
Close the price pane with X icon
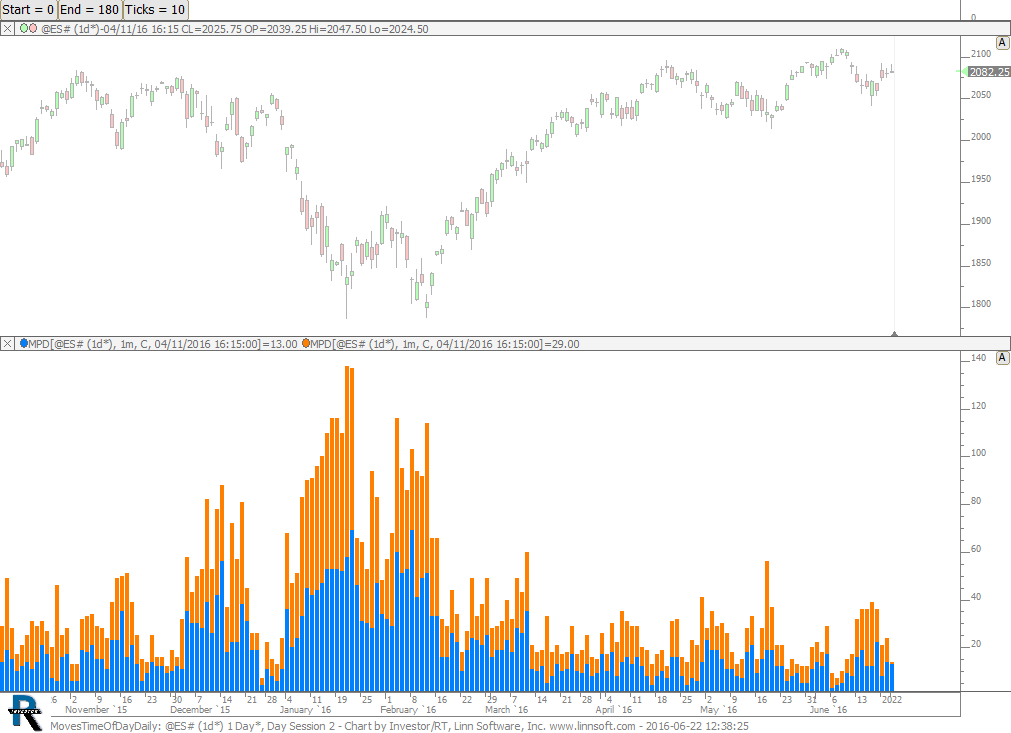[7, 29]
